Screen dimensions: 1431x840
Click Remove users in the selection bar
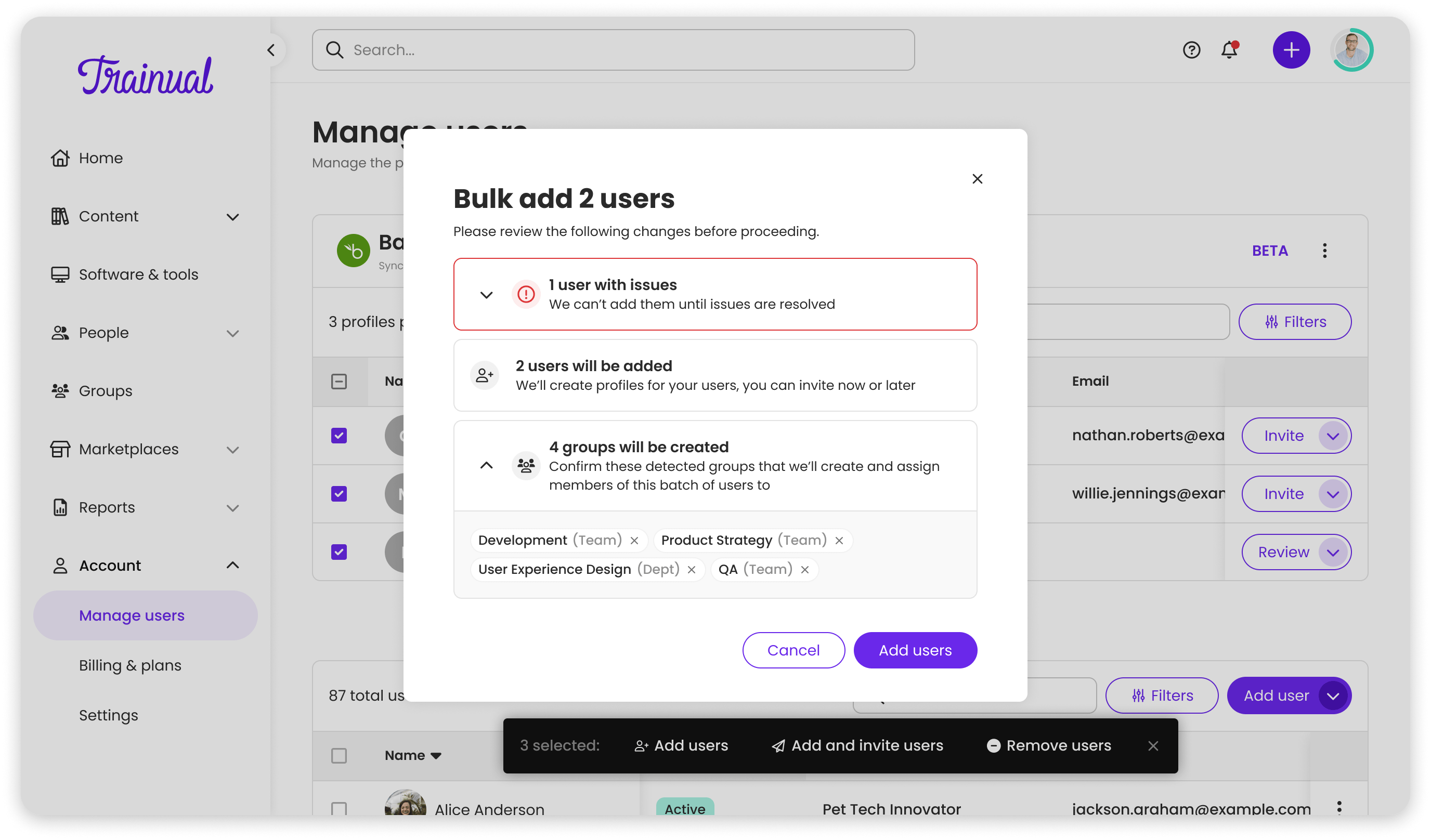coord(1048,745)
